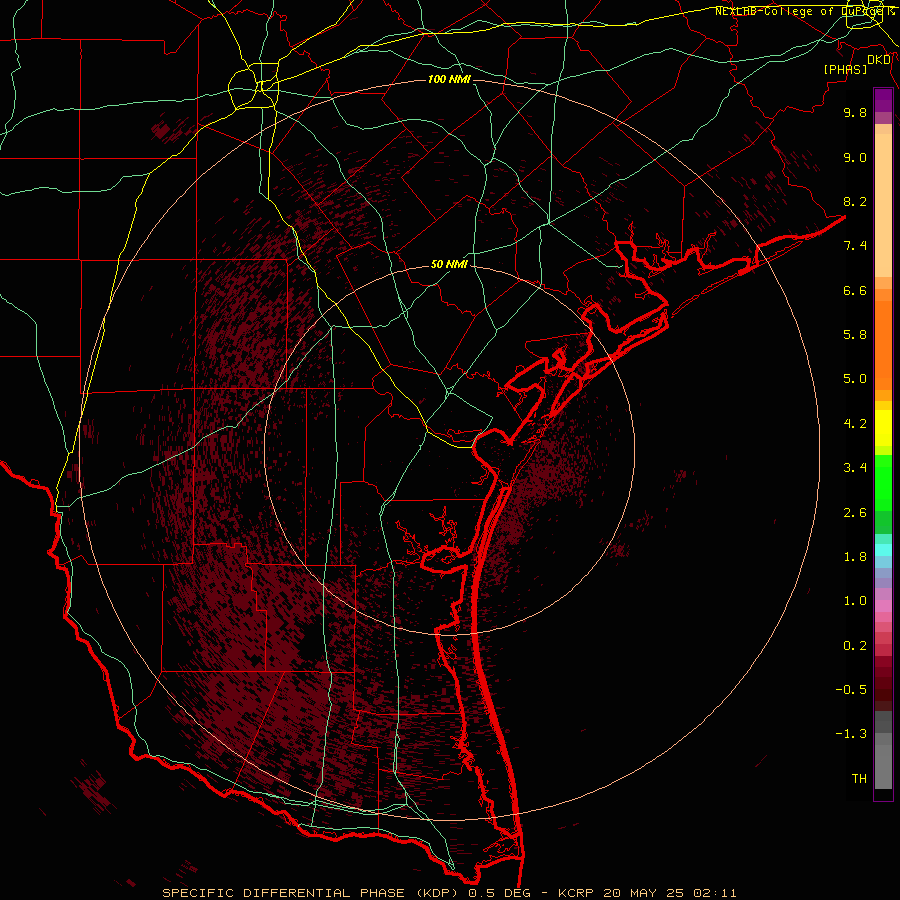Click the yellow highway loop around the city
The image size is (900, 900).
tap(253, 88)
